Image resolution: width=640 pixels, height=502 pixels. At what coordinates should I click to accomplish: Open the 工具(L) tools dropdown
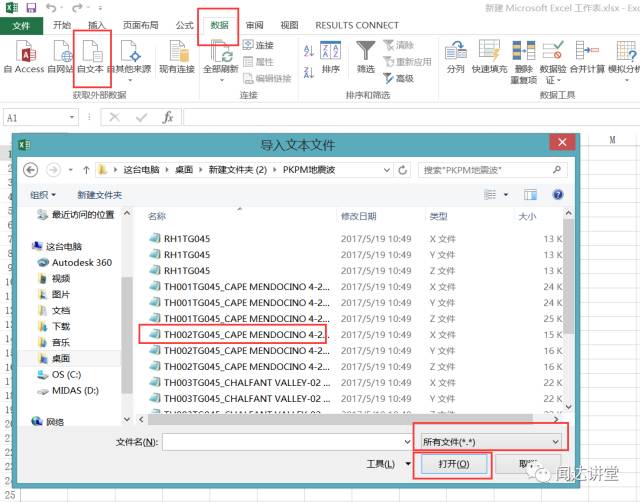(388, 464)
